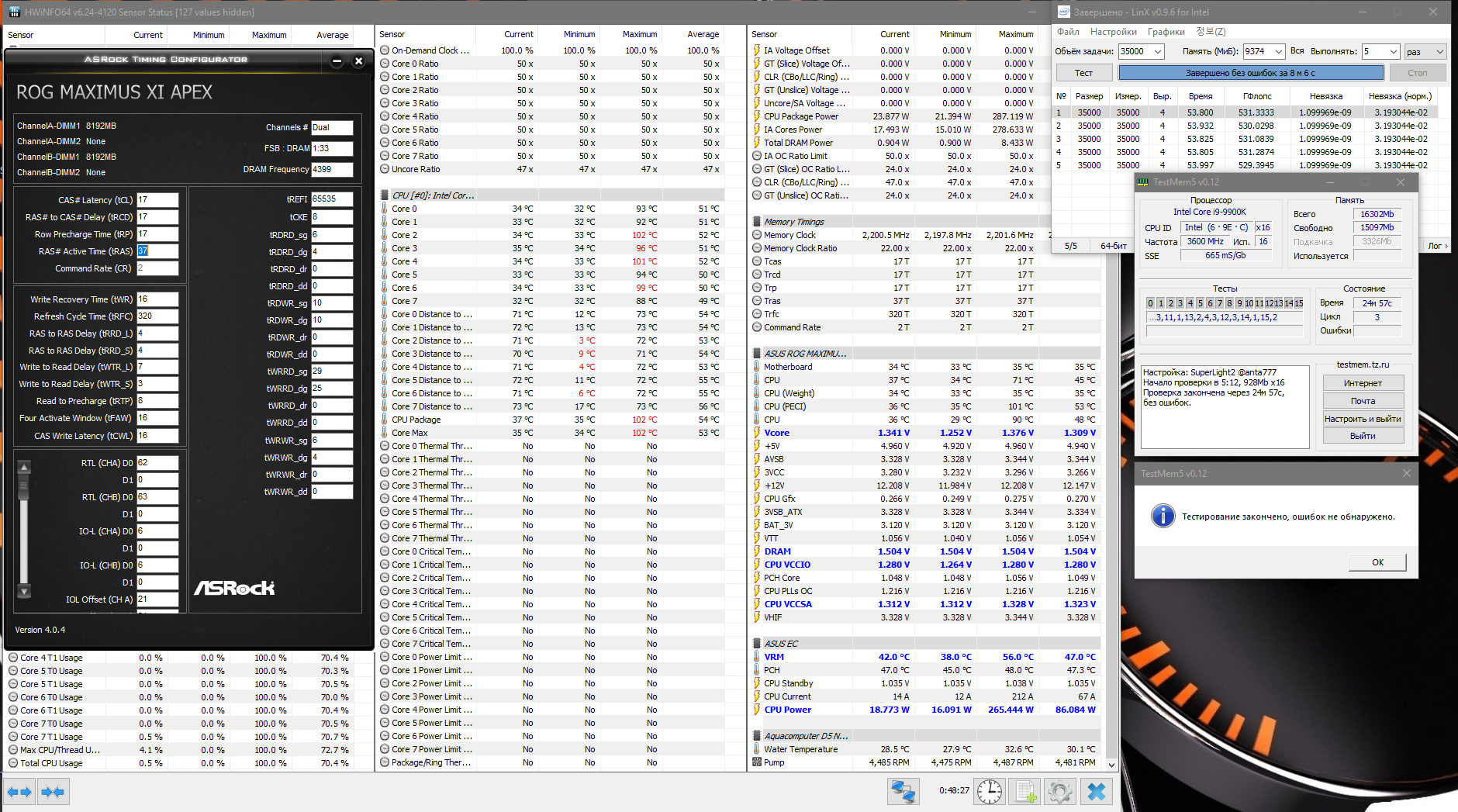This screenshot has height=812, width=1458.
Task: Click the clock icon beside Core 0 Ratio
Action: (385, 64)
